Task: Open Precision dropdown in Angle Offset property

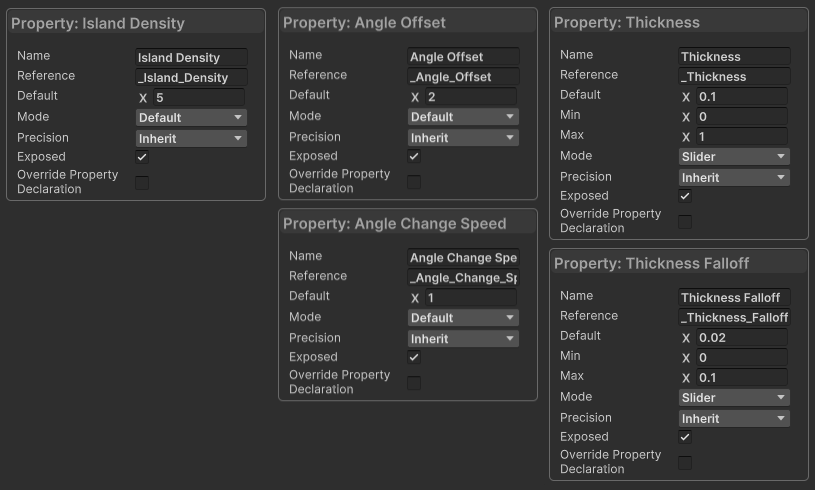Action: tap(463, 138)
